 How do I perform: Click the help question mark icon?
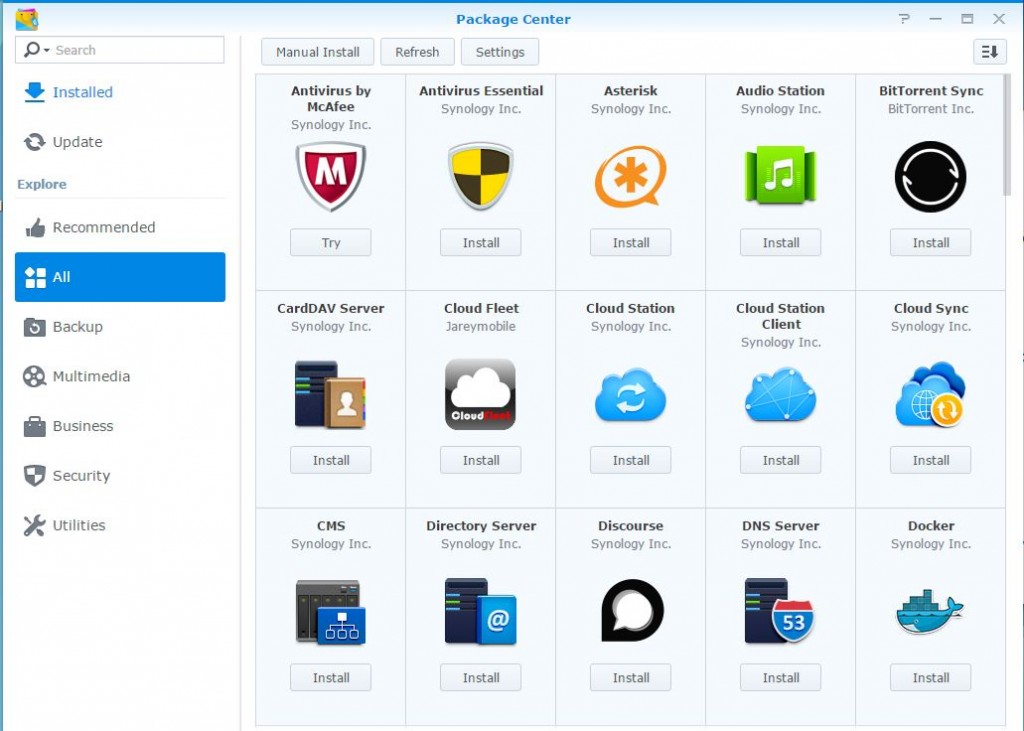904,19
